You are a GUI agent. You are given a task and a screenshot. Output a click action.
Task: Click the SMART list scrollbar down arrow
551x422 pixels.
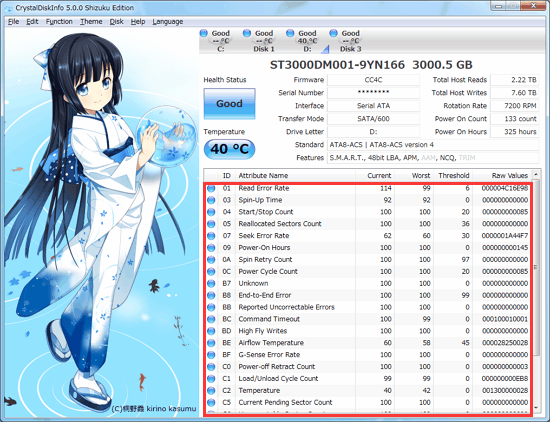(536, 408)
